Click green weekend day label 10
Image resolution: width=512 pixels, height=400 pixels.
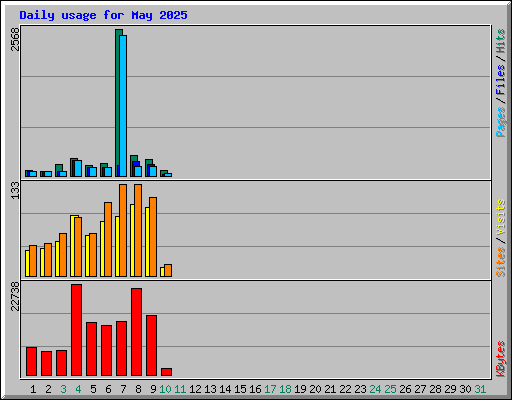[x=165, y=389]
